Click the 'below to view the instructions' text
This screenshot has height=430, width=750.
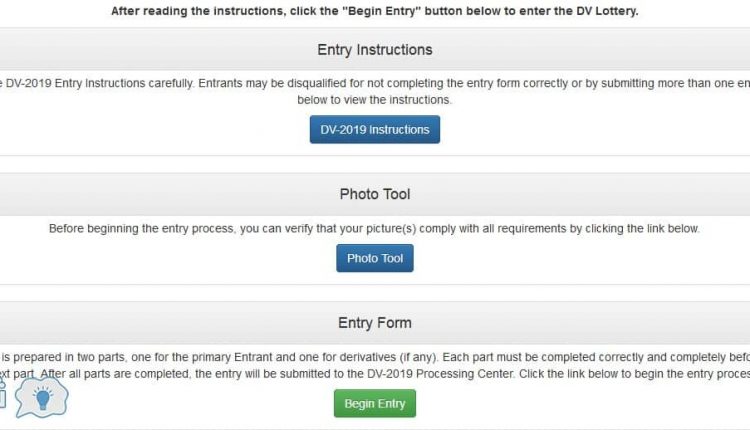(x=375, y=100)
